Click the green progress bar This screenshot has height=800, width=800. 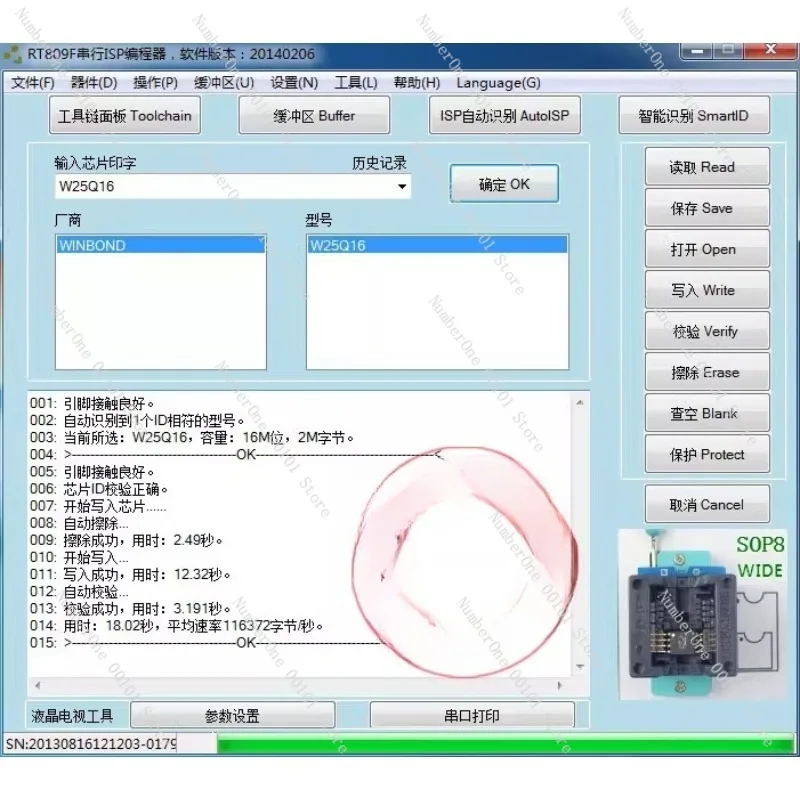[x=505, y=743]
